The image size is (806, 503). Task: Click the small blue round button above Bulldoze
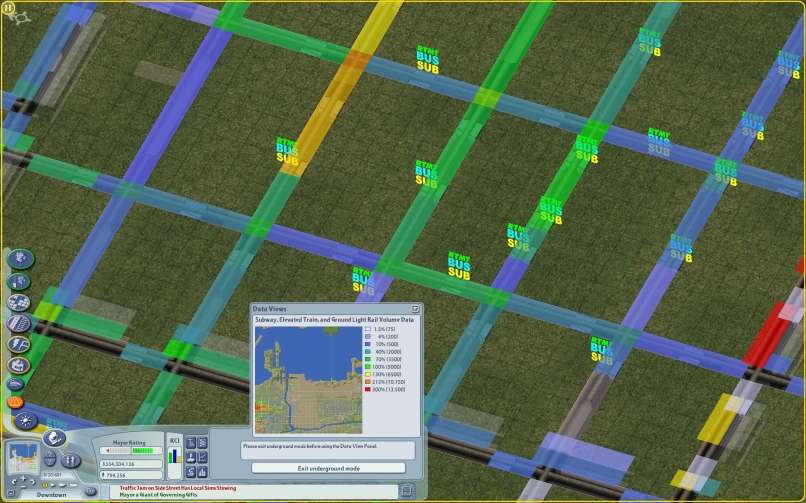point(15,384)
